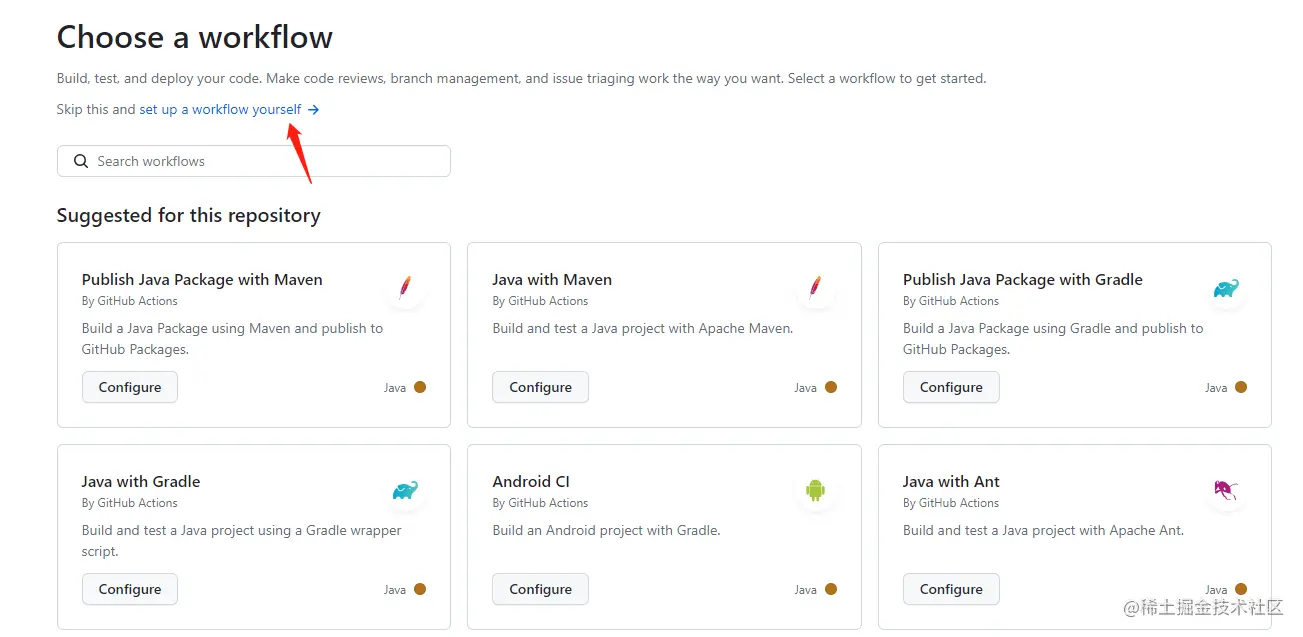Click the Java color dot on Android CI card
Image resolution: width=1303 pixels, height=637 pixels.
[x=831, y=589]
